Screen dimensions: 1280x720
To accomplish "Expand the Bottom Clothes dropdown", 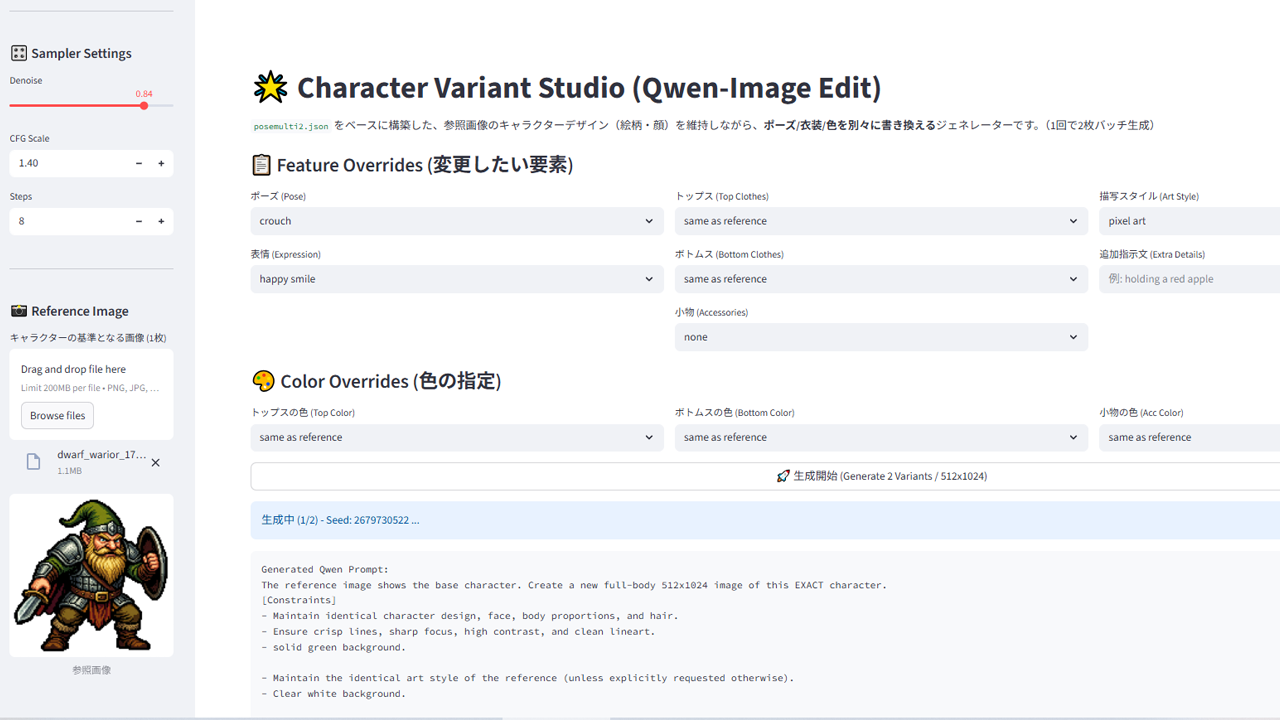I will [x=880, y=279].
